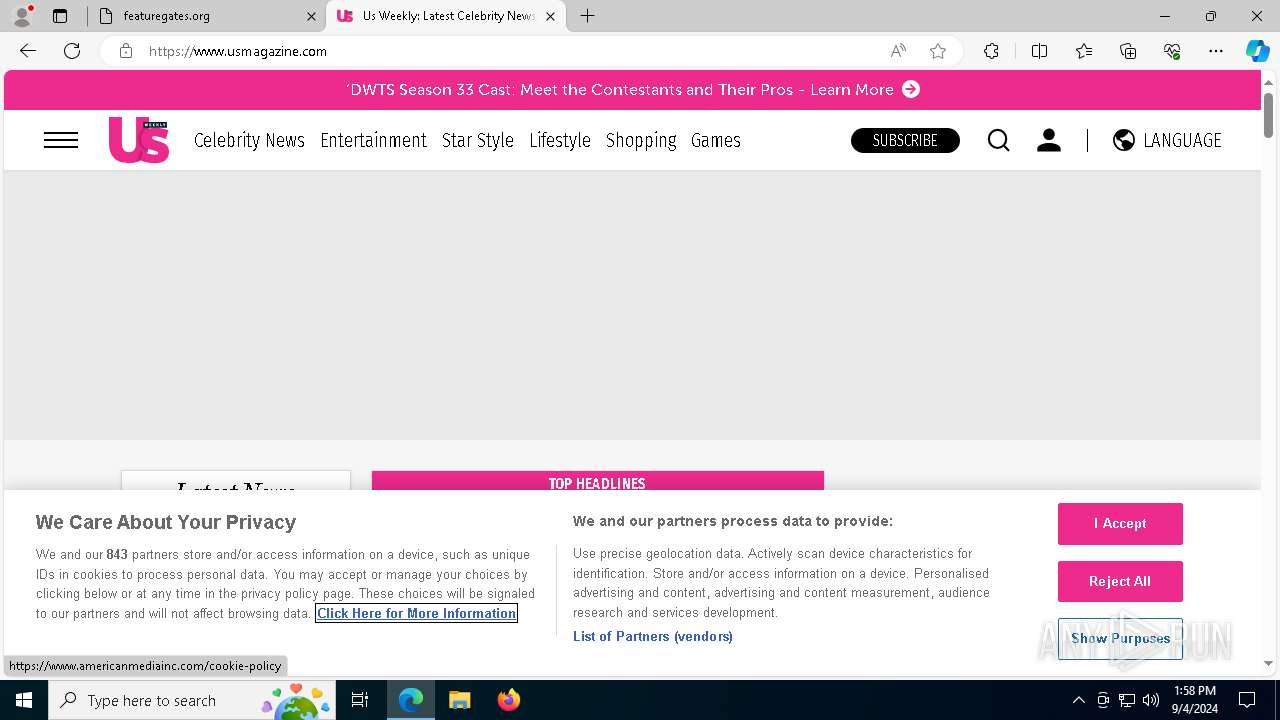
Task: Click I Accept cookie button
Action: [x=1120, y=524]
